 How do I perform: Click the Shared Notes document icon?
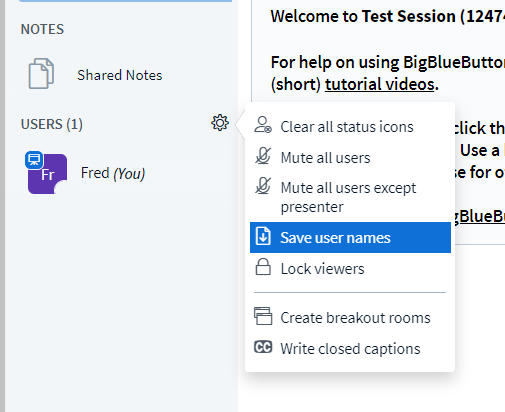41,74
